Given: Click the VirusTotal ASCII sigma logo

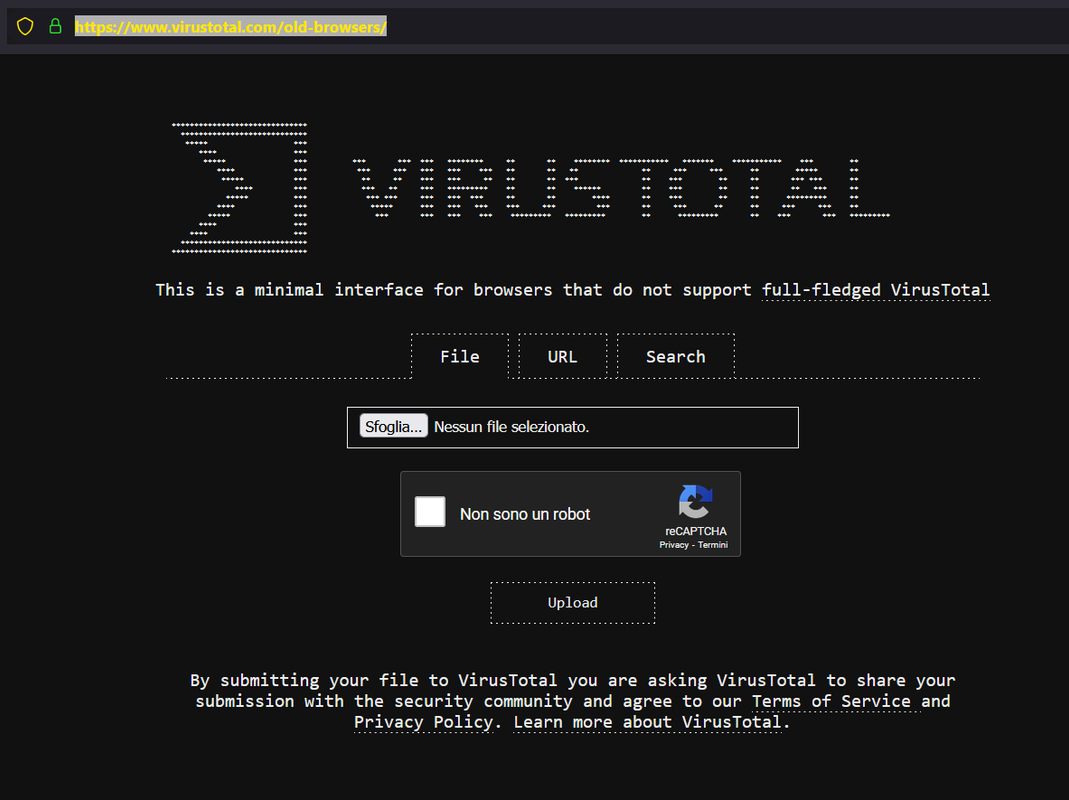Looking at the screenshot, I should click(x=239, y=188).
